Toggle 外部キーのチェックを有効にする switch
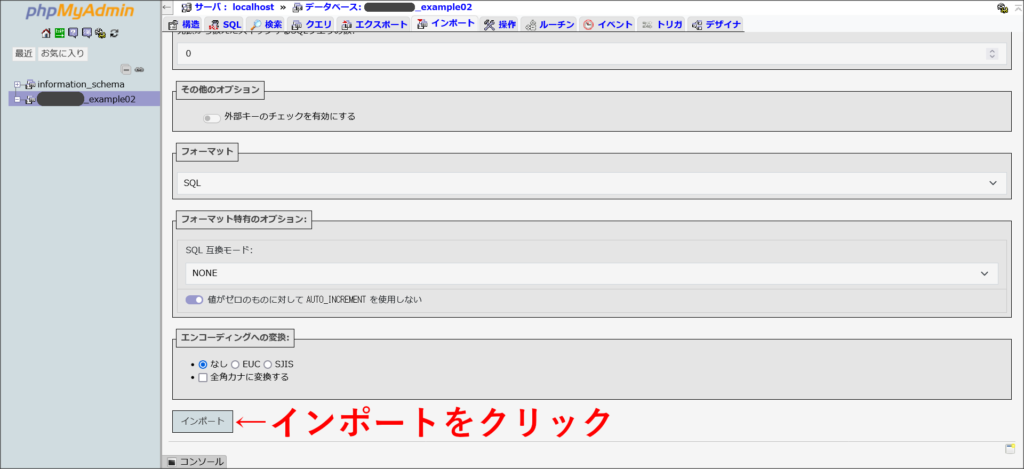1024x469 pixels. point(212,118)
